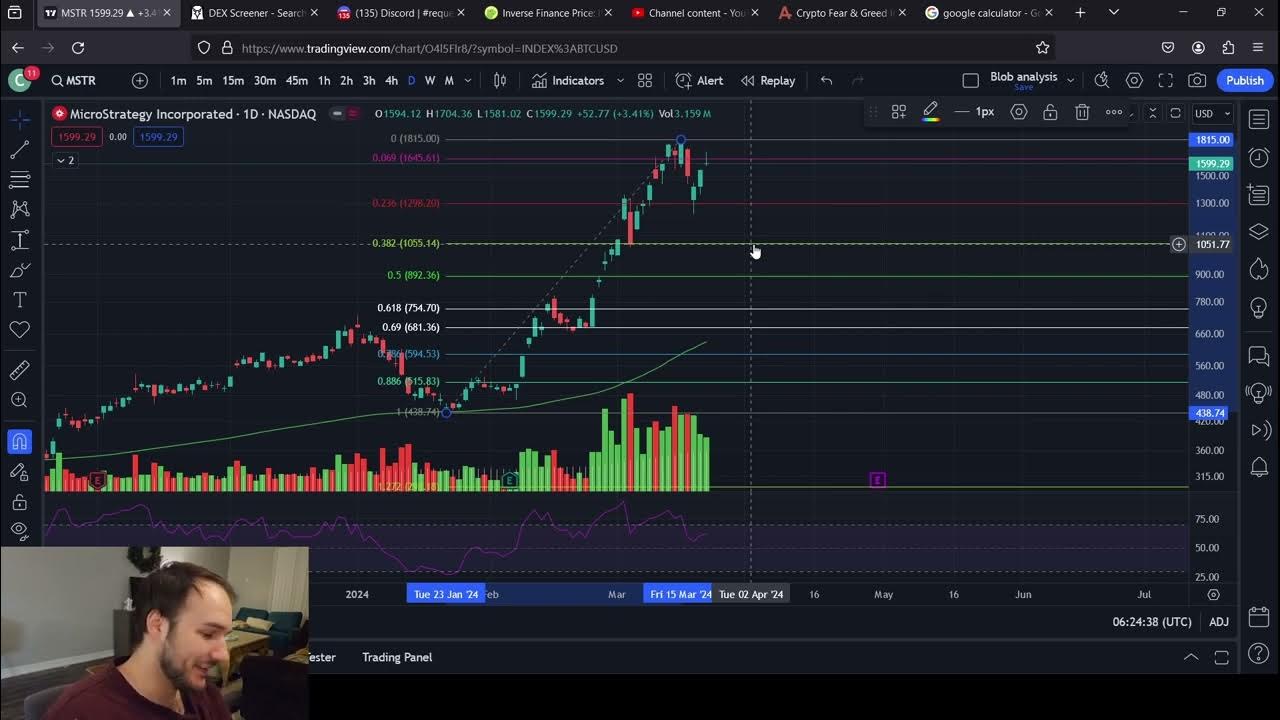Maximize the bottom panel
The image size is (1280, 720).
click(1221, 657)
